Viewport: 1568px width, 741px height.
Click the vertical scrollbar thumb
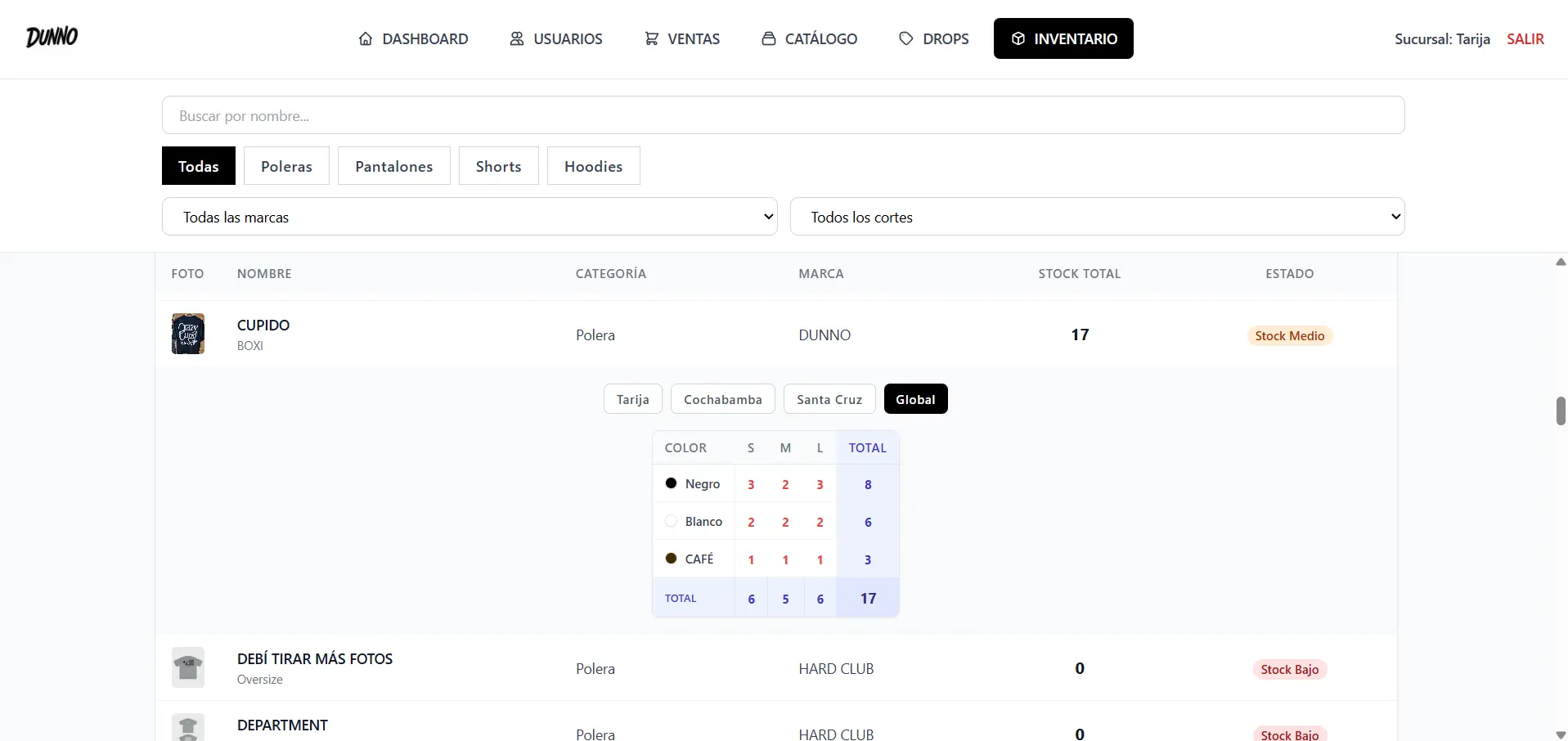coord(1561,411)
